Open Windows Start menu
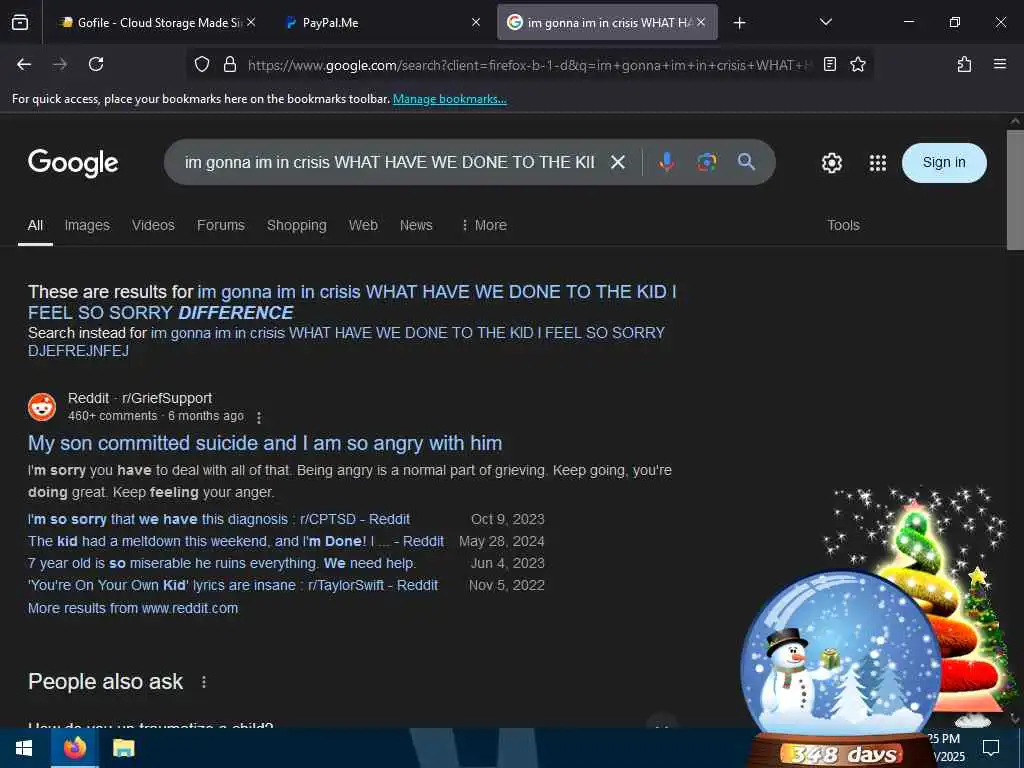The image size is (1024, 768). coord(24,748)
